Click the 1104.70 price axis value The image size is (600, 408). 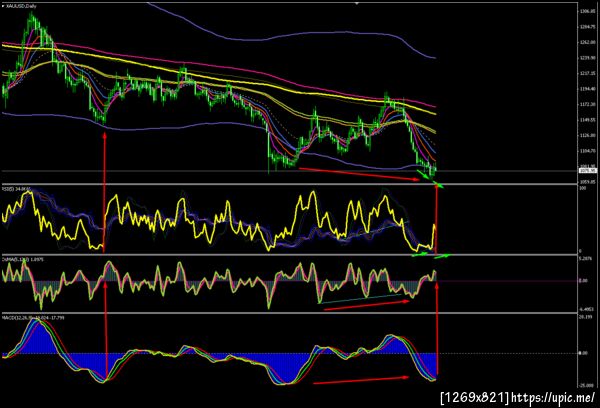click(588, 151)
